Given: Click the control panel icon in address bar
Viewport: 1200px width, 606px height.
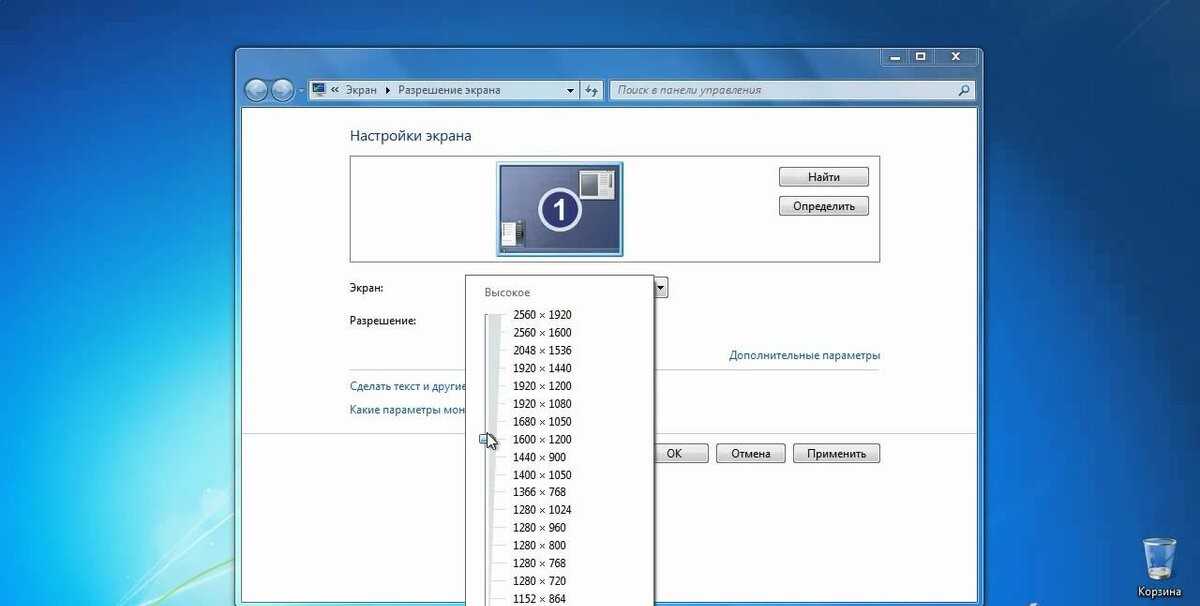Looking at the screenshot, I should click(x=319, y=90).
